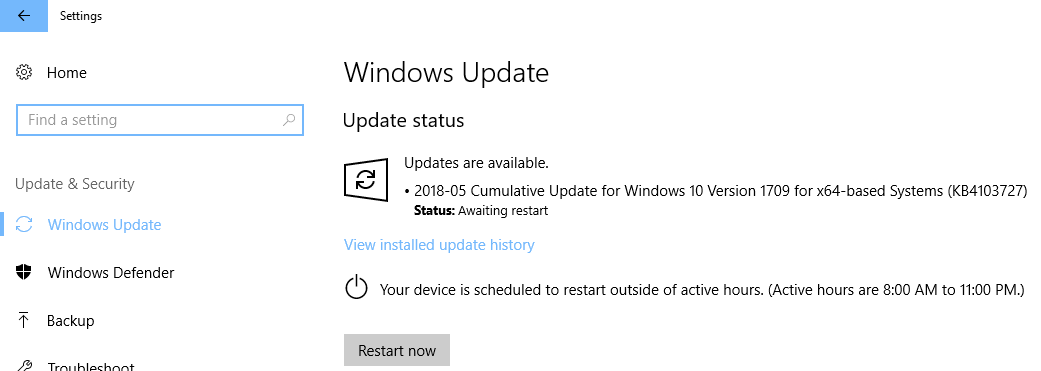Click the magnifier icon in search box

[289, 120]
